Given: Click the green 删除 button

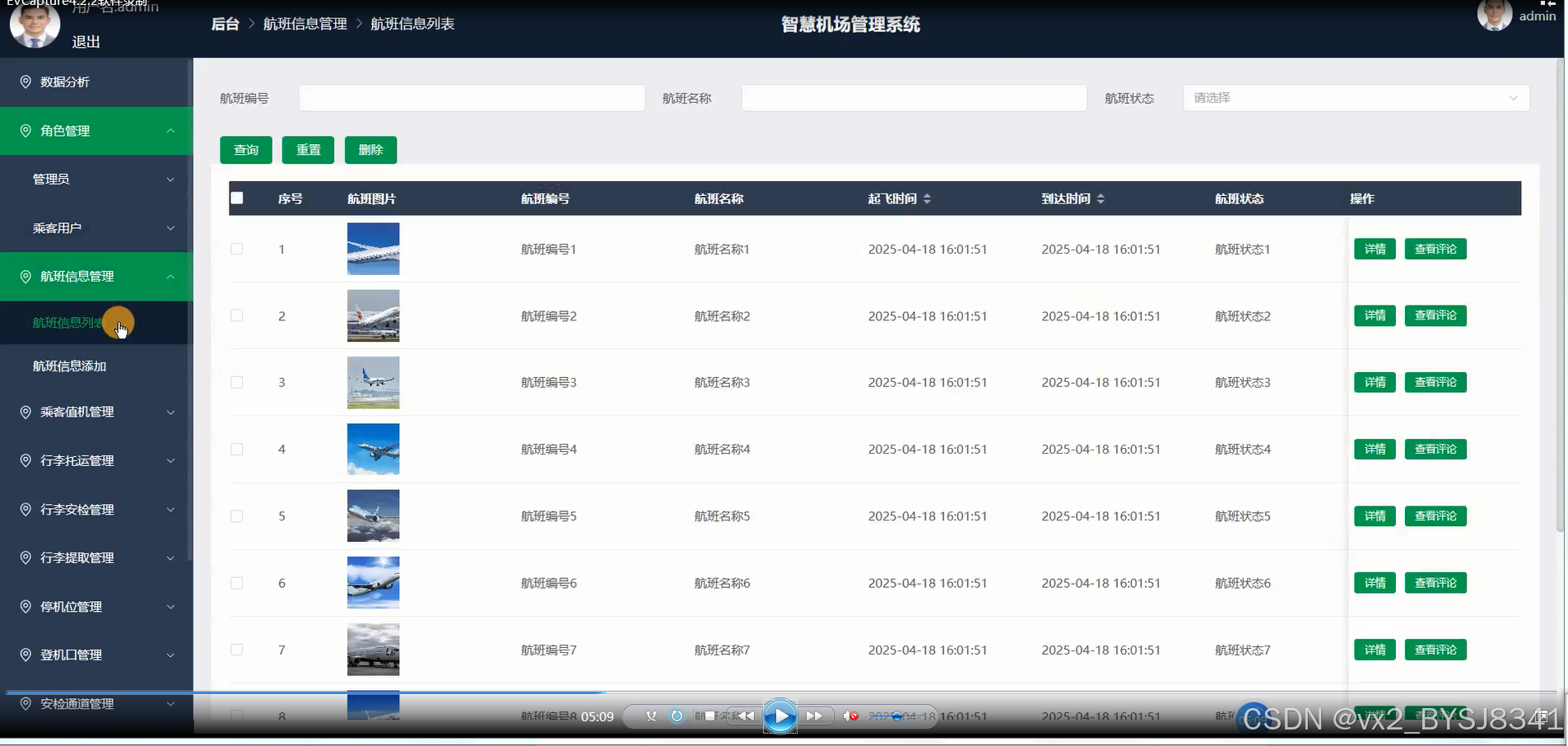Looking at the screenshot, I should [x=371, y=150].
